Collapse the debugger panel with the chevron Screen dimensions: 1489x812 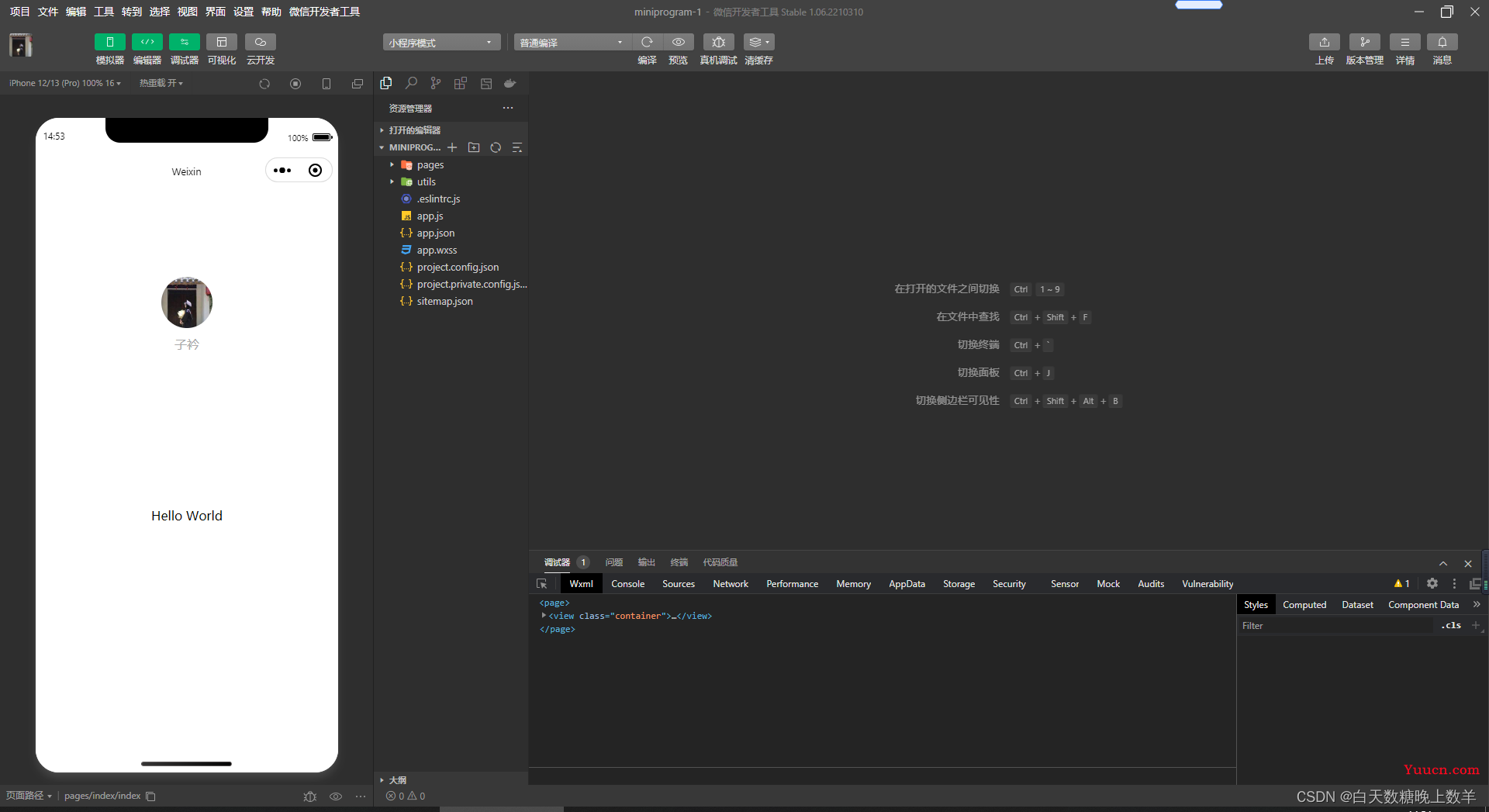[x=1443, y=564]
